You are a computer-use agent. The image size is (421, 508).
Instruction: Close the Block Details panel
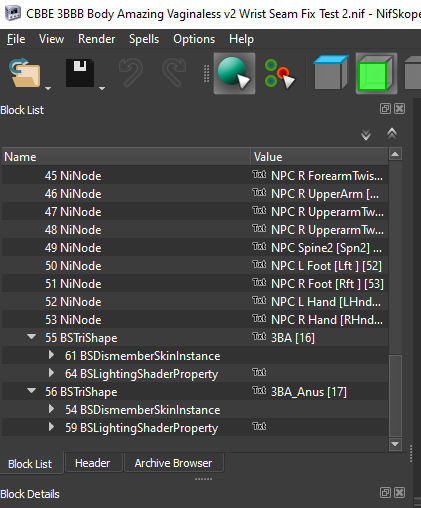tap(399, 492)
